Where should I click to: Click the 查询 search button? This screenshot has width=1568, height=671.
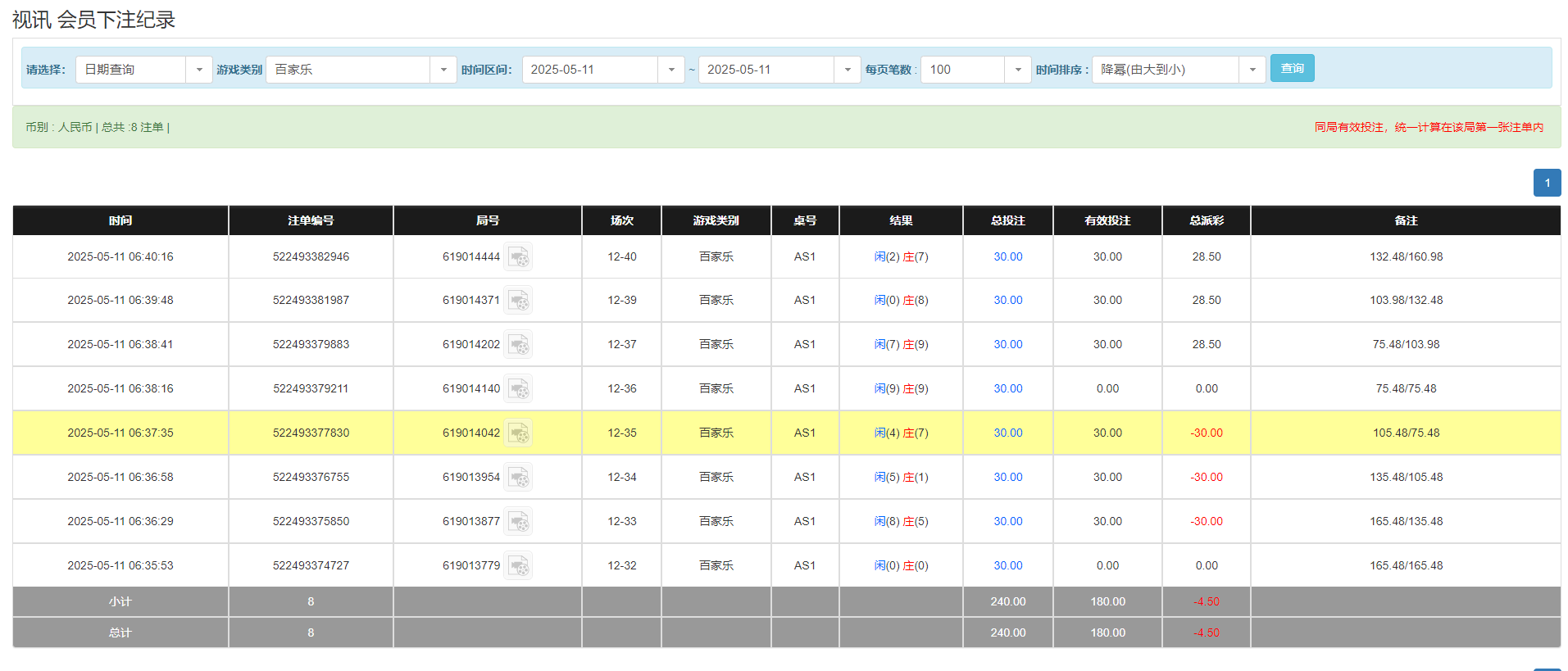[1292, 69]
